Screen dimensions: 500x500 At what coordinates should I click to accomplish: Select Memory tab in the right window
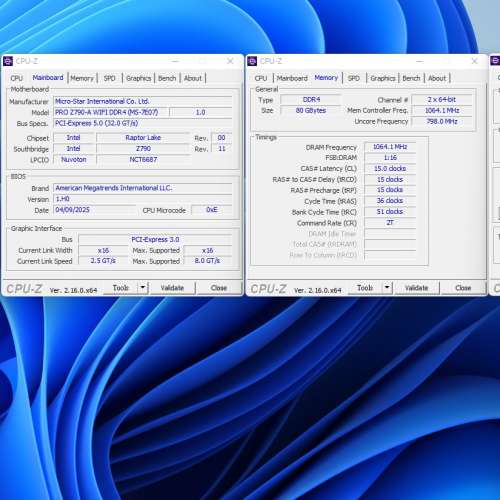tap(326, 78)
